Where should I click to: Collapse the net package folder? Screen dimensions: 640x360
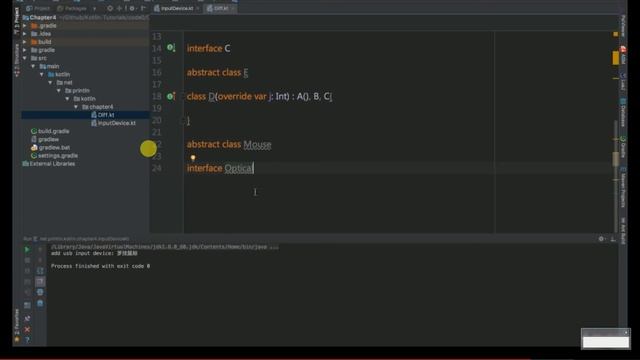[x=50, y=82]
